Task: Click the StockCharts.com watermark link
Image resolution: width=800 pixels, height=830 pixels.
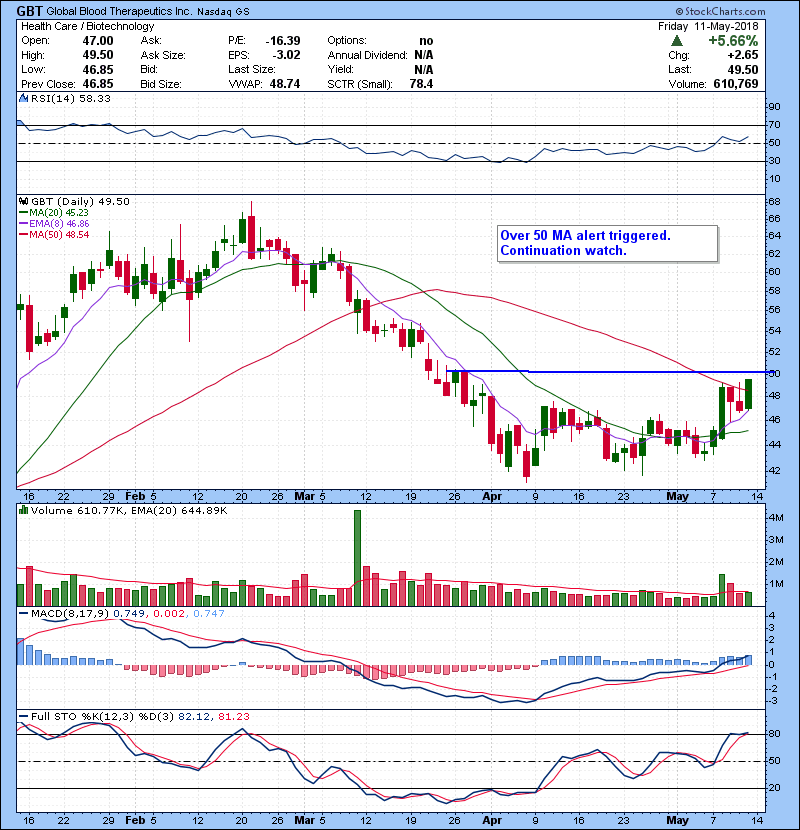Action: (720, 11)
